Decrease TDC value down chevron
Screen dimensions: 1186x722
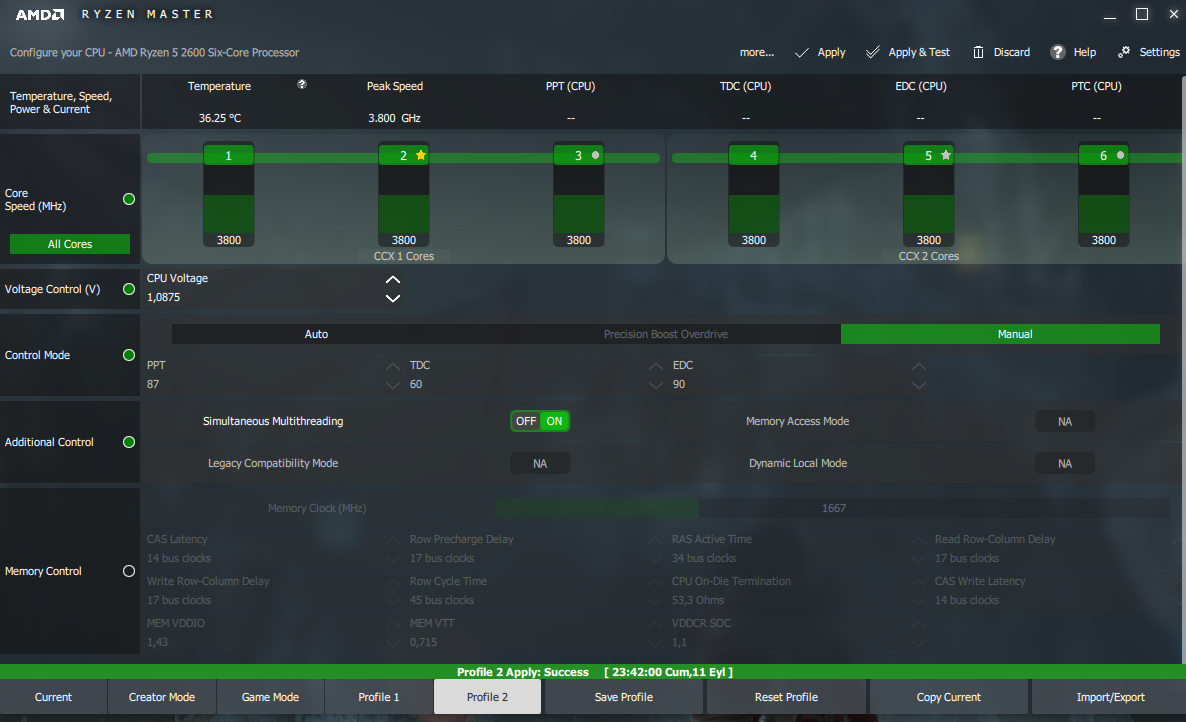point(656,385)
